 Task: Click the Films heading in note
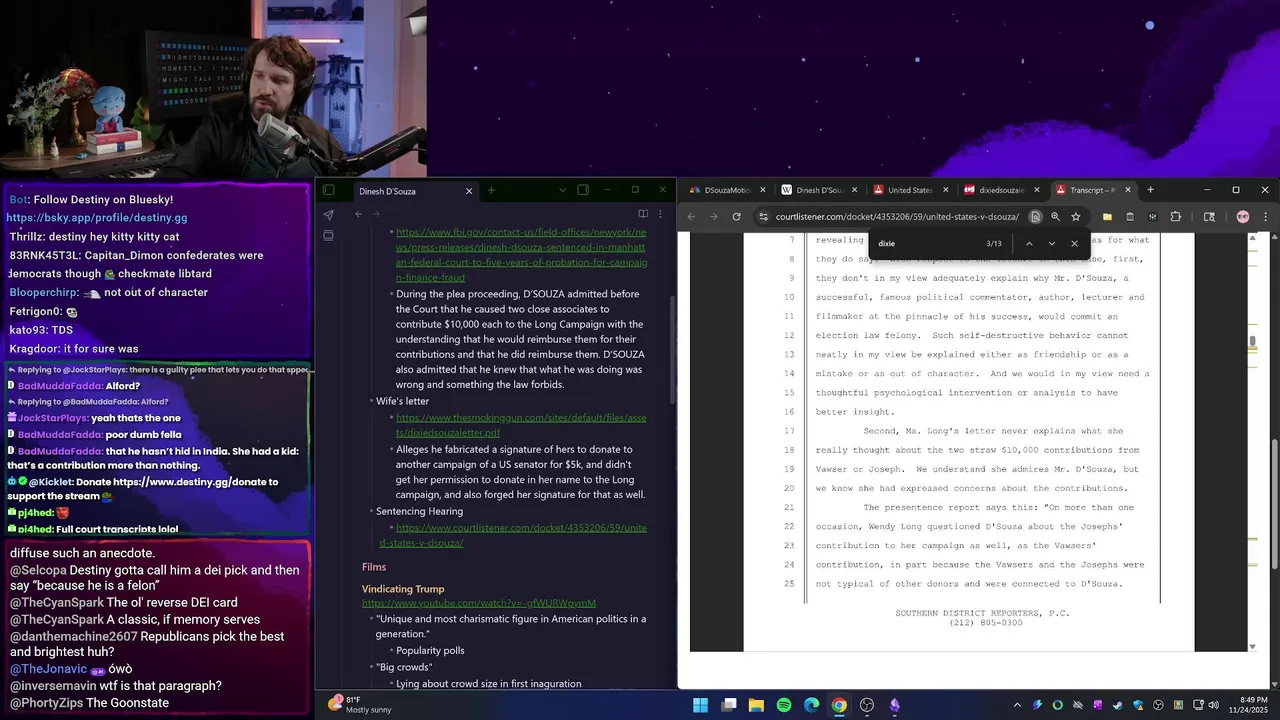coord(374,567)
